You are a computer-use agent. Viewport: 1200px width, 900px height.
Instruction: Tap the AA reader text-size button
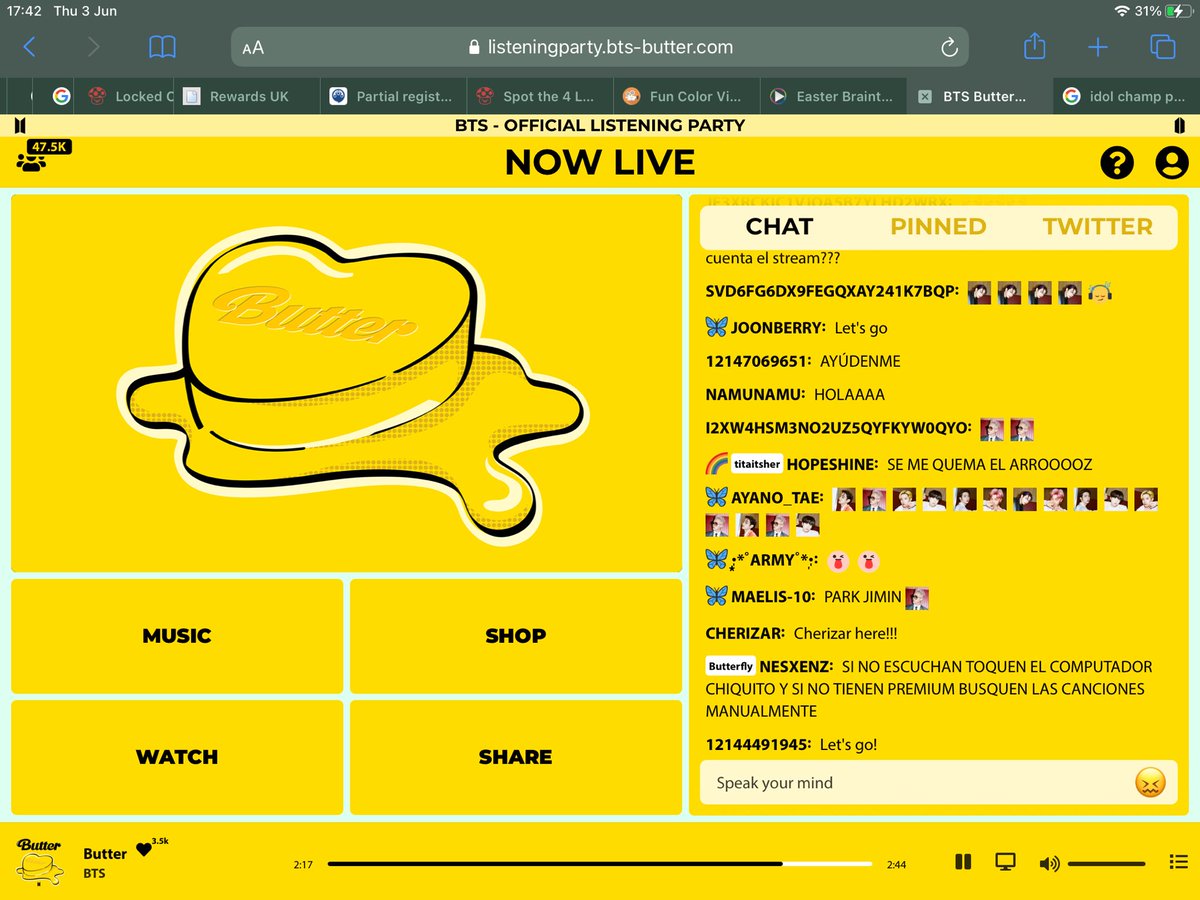[253, 47]
